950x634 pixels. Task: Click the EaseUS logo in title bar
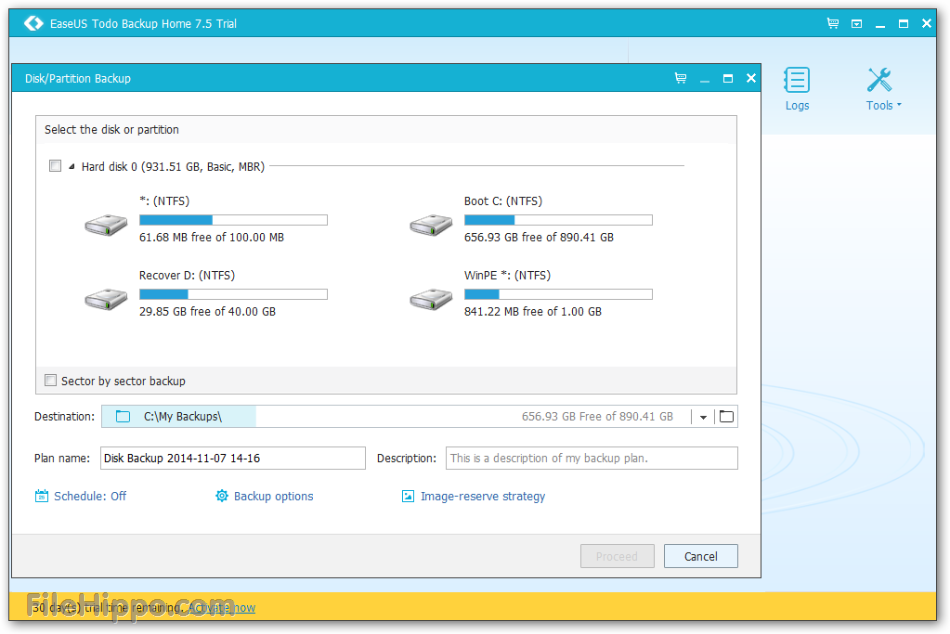pos(33,23)
